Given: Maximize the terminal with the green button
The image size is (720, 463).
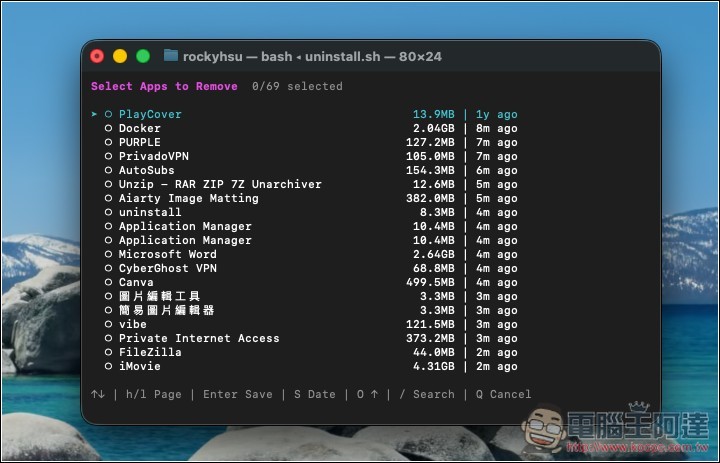Looking at the screenshot, I should tap(143, 56).
